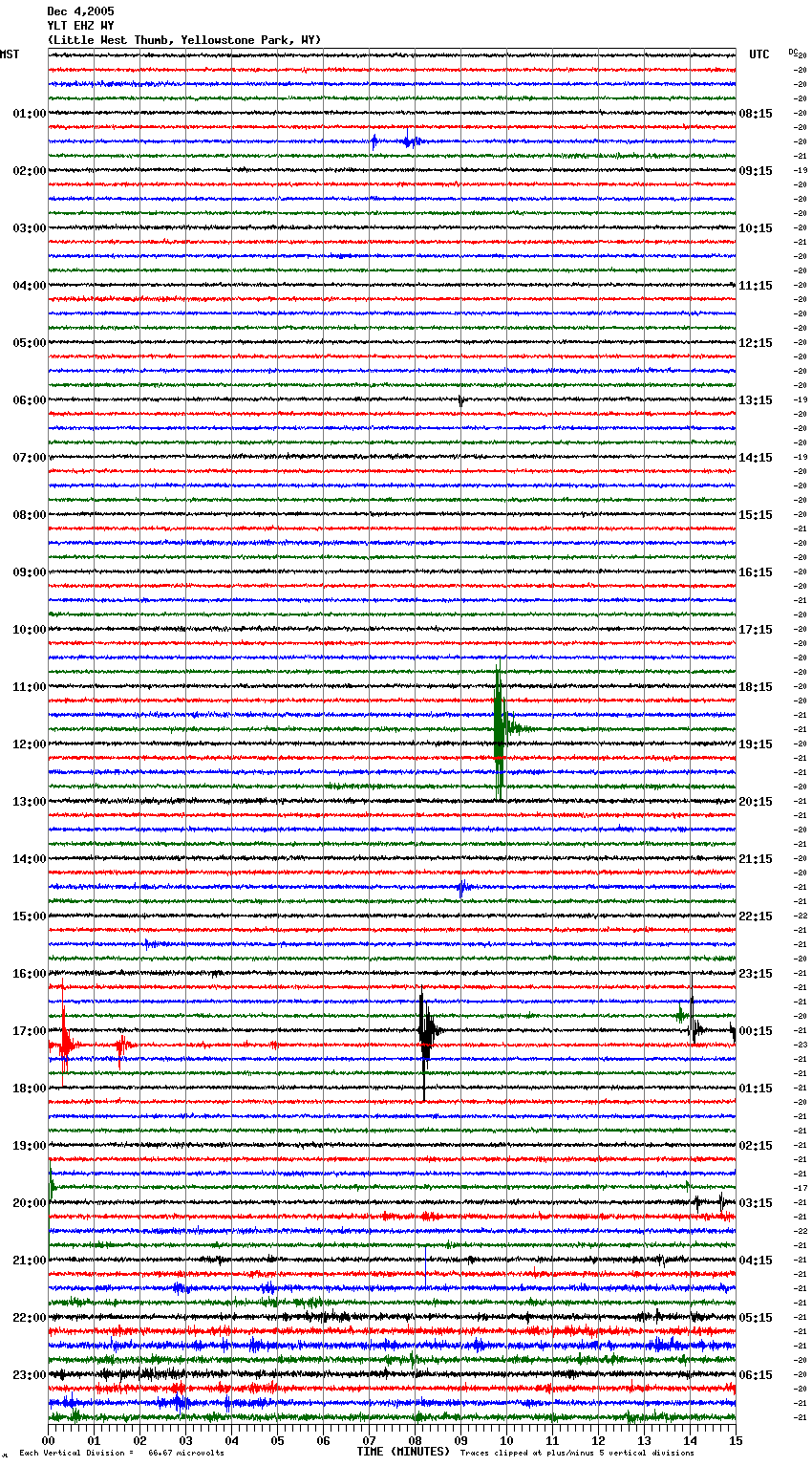Image resolution: width=812 pixels, height=1466 pixels.
Task: Click the '19:15' UTC time label
Action: [x=756, y=744]
